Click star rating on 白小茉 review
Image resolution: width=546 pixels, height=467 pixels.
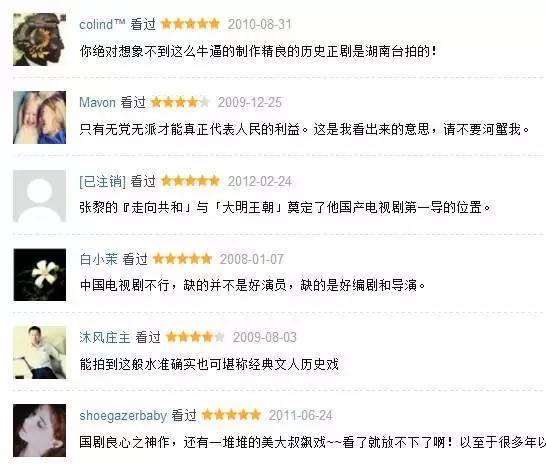tap(182, 259)
